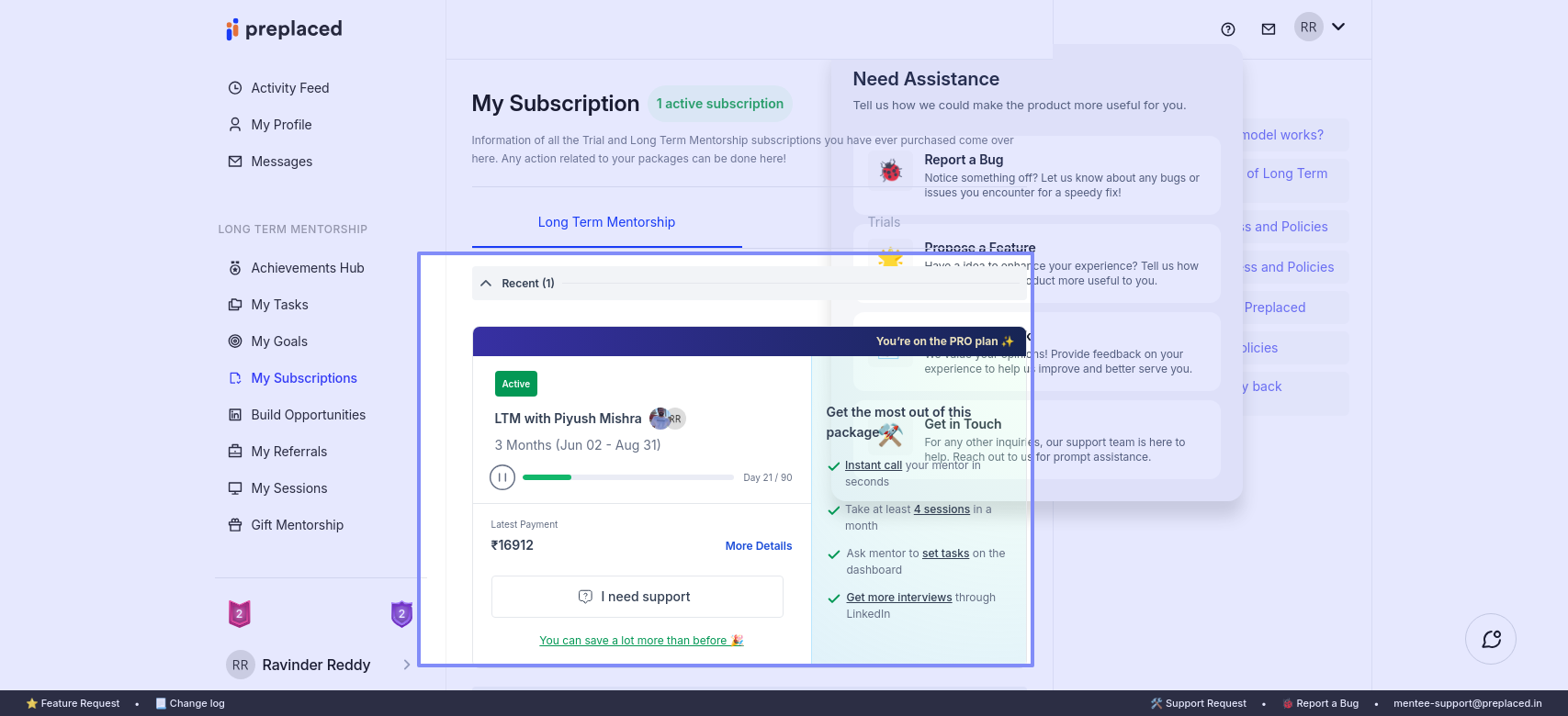Open the RR account dropdown arrow
Screen dimensions: 1568x716
[x=1338, y=28]
